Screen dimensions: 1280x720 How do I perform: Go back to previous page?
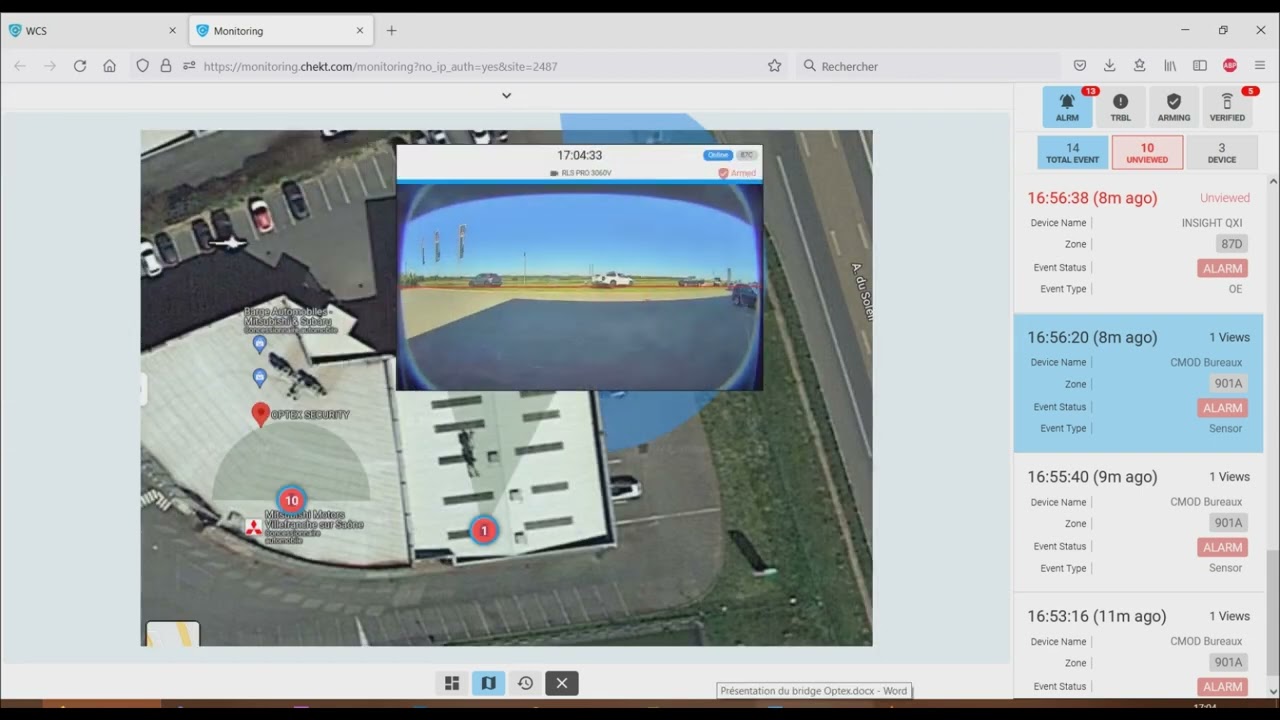pyautogui.click(x=20, y=66)
